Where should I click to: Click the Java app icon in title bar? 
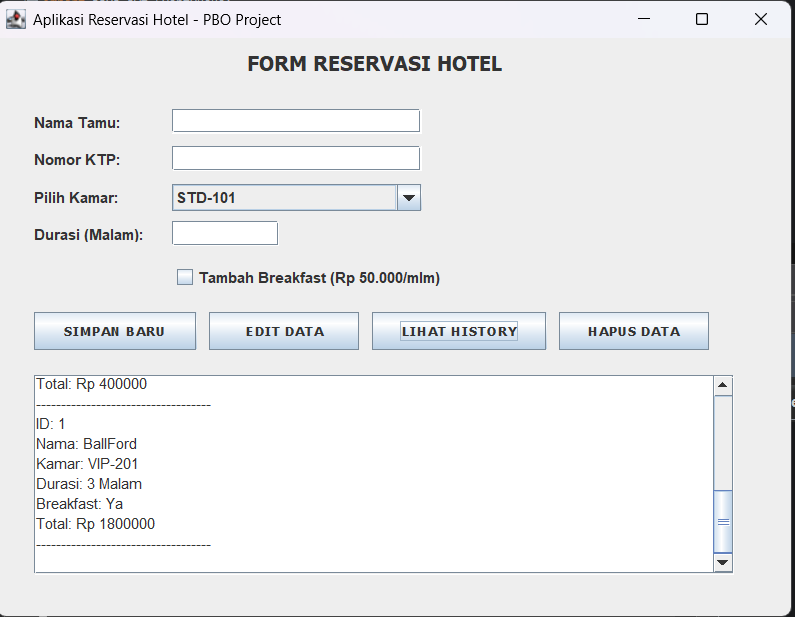click(16, 19)
